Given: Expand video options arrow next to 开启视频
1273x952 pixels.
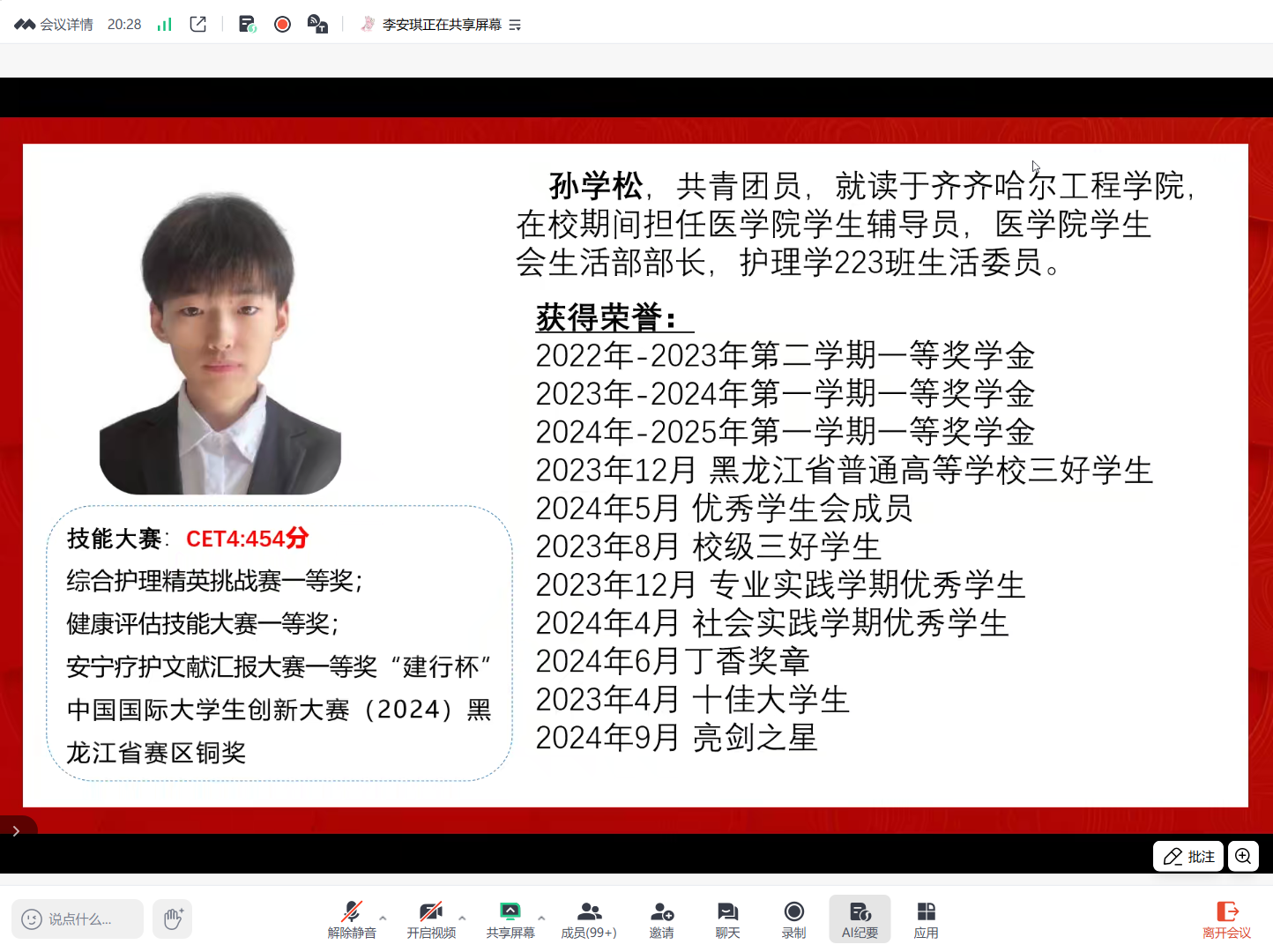Looking at the screenshot, I should coord(462,918).
